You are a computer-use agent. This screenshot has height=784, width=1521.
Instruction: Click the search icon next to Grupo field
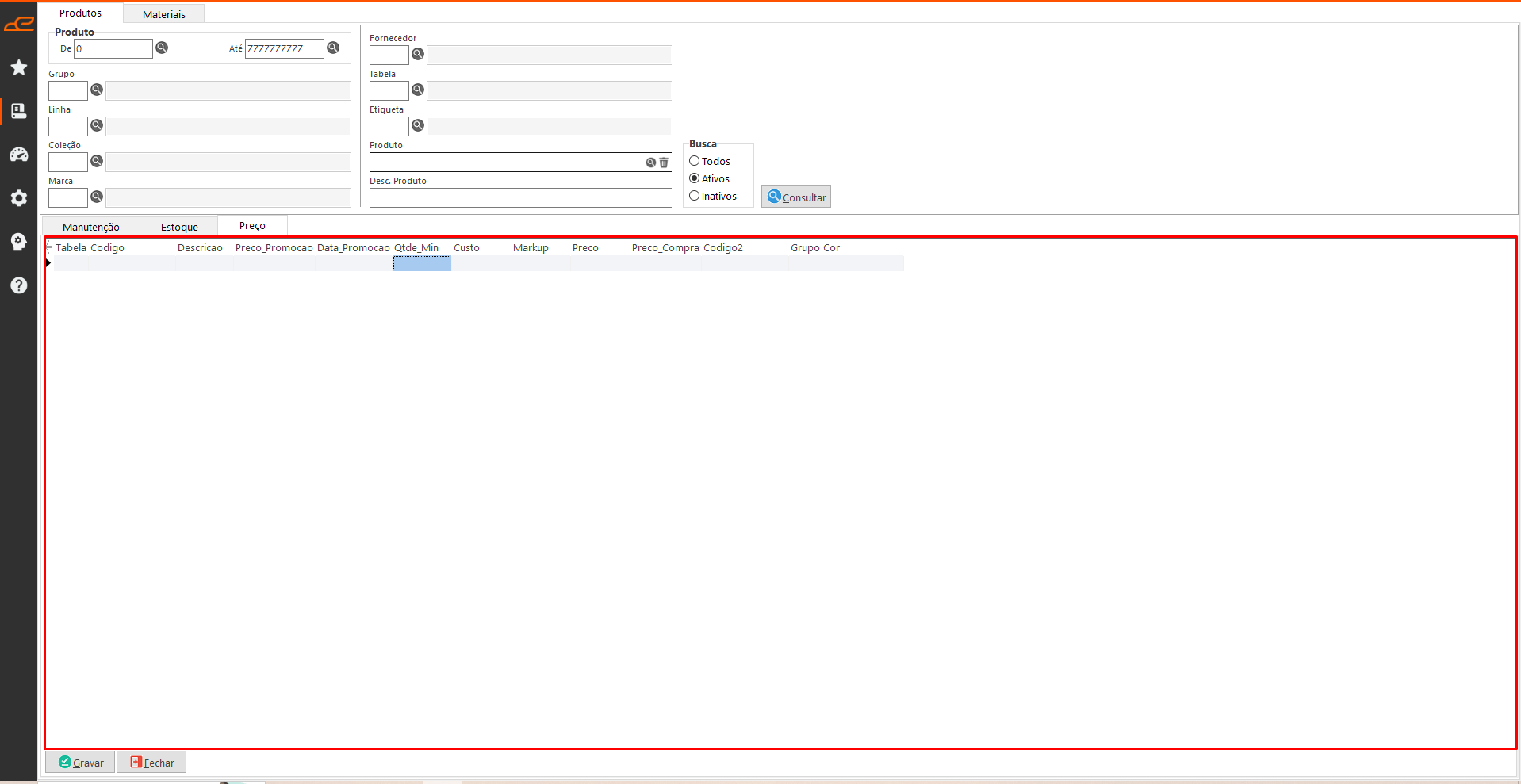(x=97, y=90)
